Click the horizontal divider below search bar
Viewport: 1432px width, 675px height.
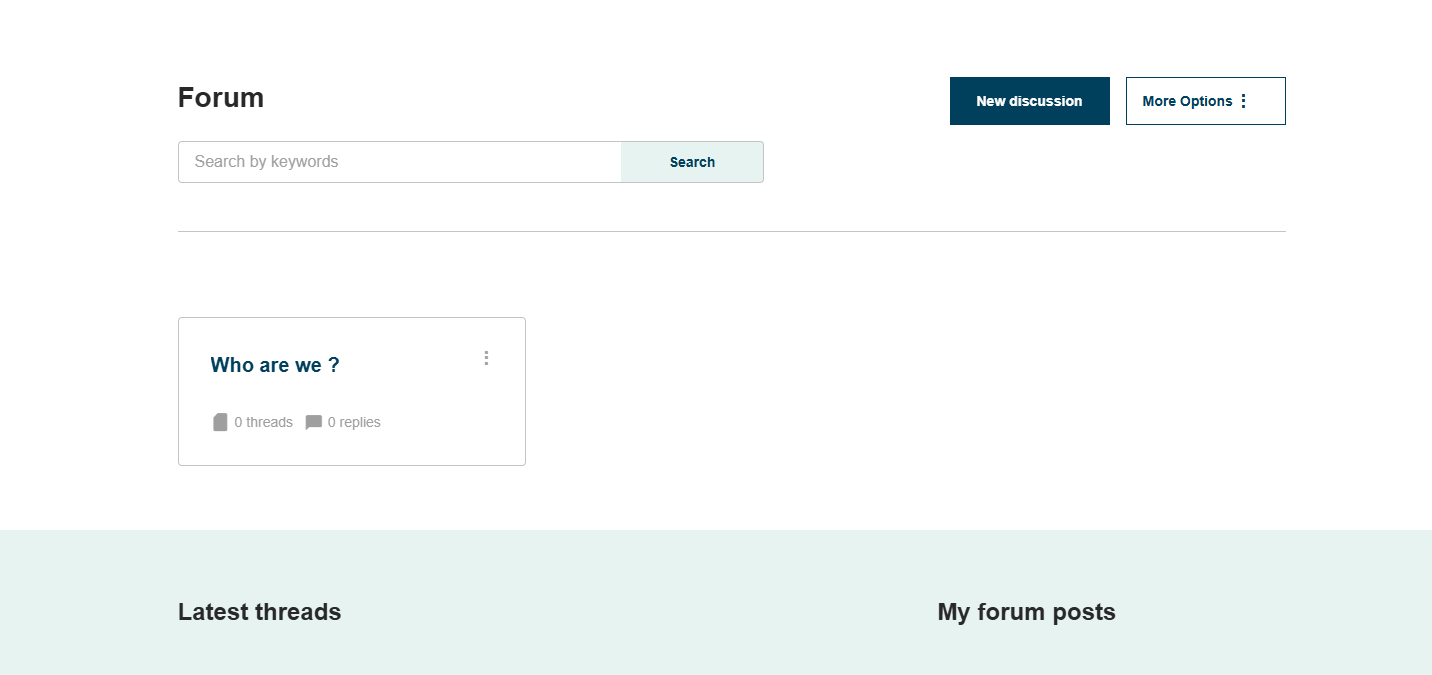(x=731, y=231)
